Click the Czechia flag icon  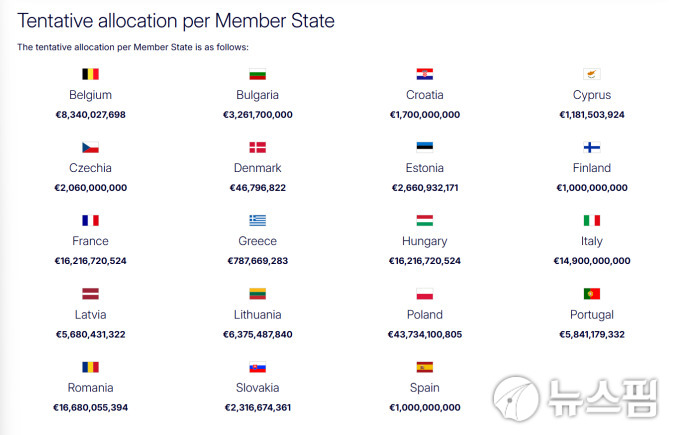pos(90,147)
